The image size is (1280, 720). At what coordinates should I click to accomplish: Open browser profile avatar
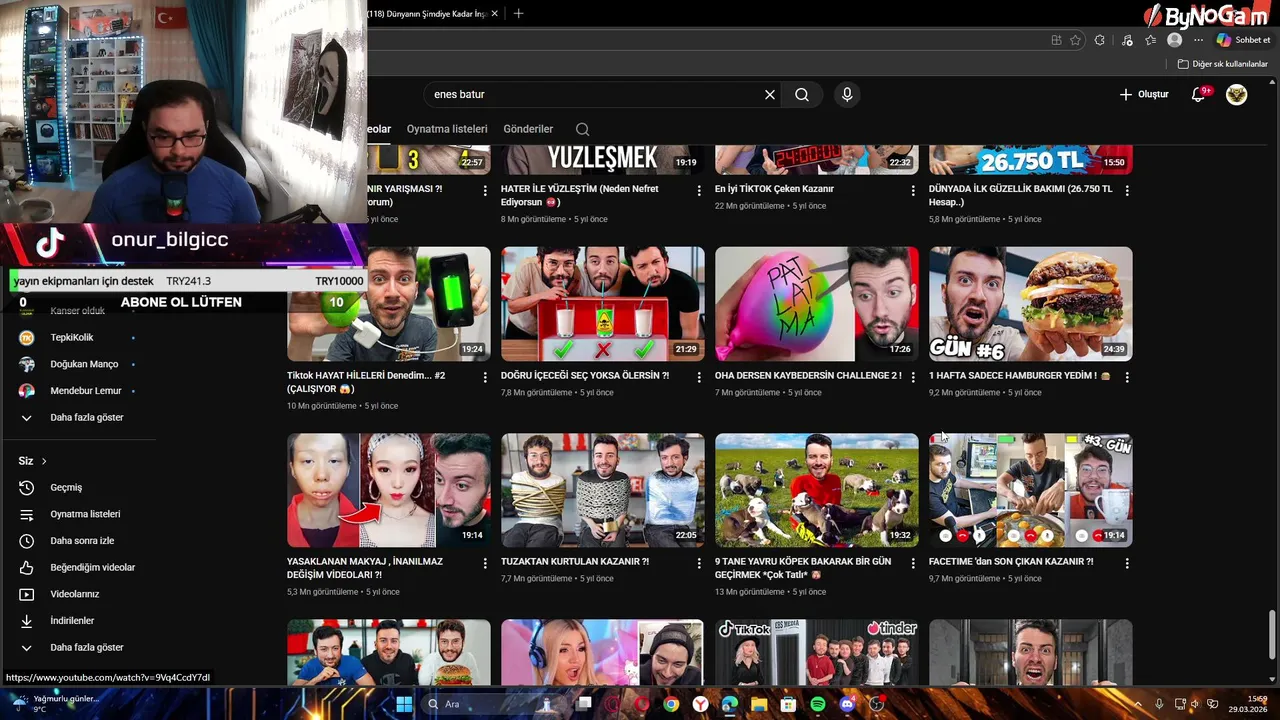click(x=1174, y=40)
